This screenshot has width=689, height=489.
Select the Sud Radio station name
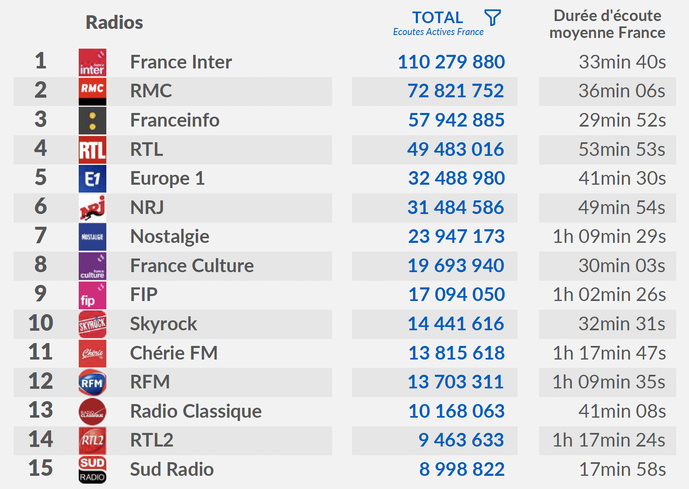[172, 469]
